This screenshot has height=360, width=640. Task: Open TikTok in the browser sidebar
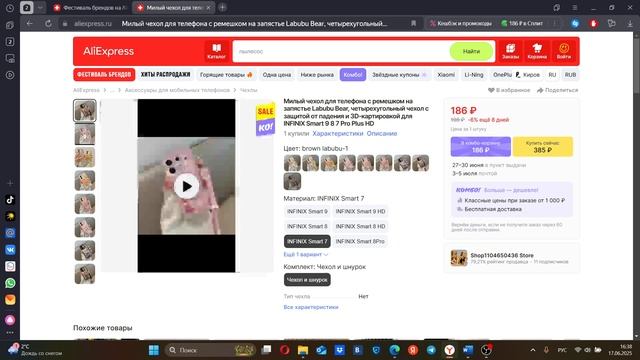10,200
